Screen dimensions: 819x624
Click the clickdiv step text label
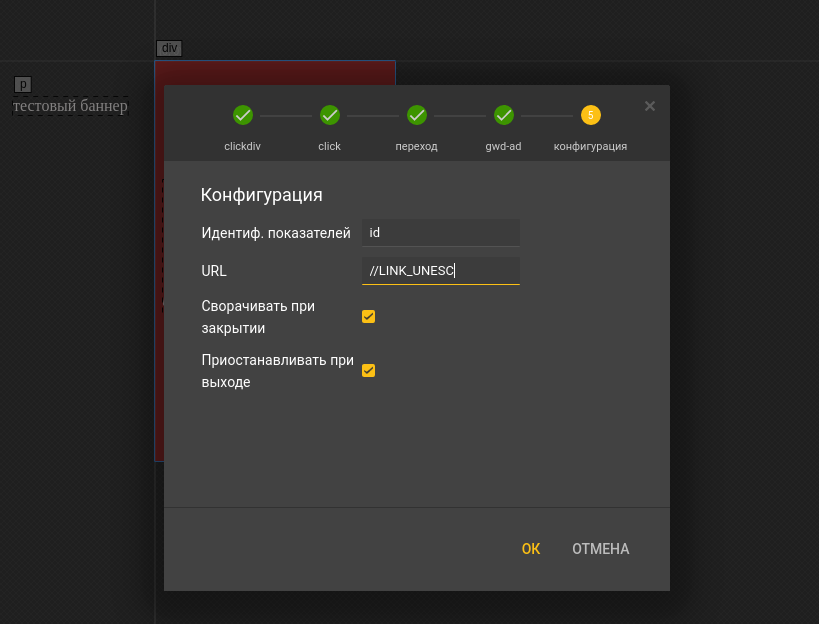tap(243, 146)
